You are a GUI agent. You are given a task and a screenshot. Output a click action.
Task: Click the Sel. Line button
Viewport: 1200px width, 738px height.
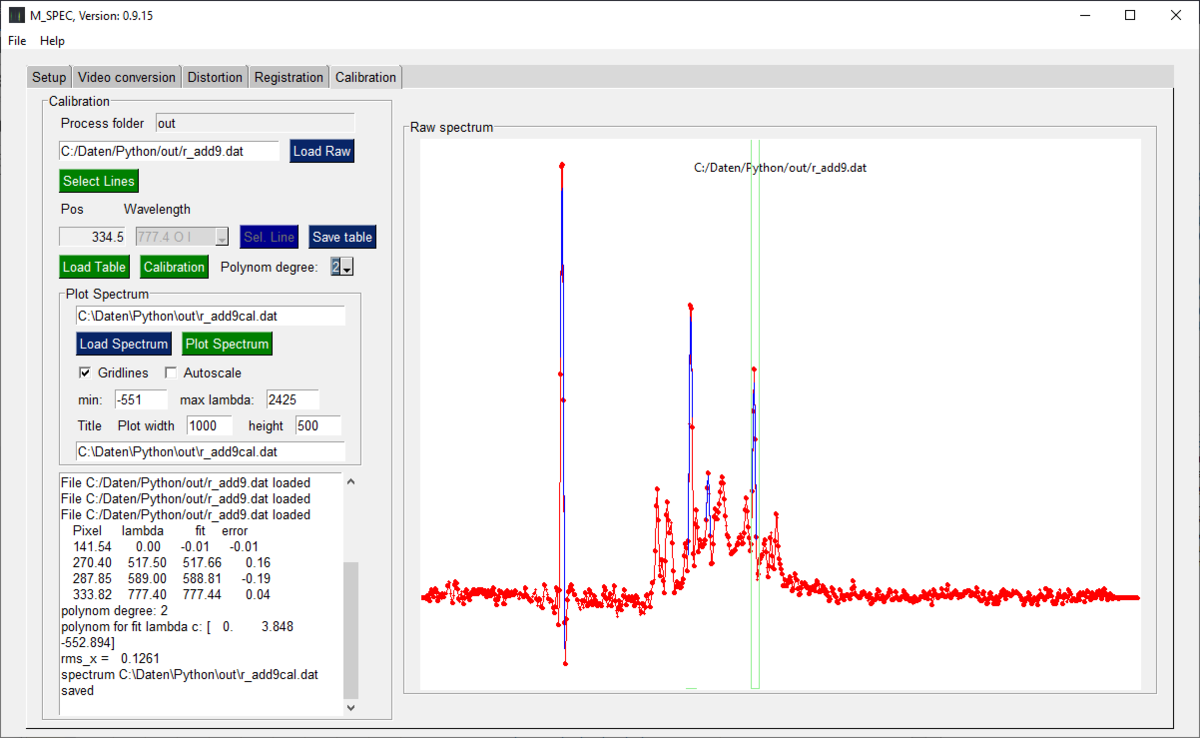pos(268,237)
